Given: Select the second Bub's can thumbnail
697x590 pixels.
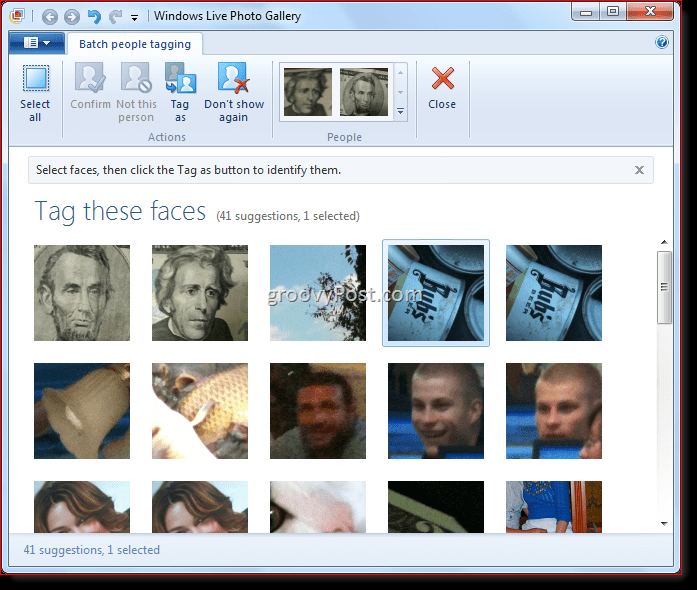Looking at the screenshot, I should pyautogui.click(x=554, y=293).
